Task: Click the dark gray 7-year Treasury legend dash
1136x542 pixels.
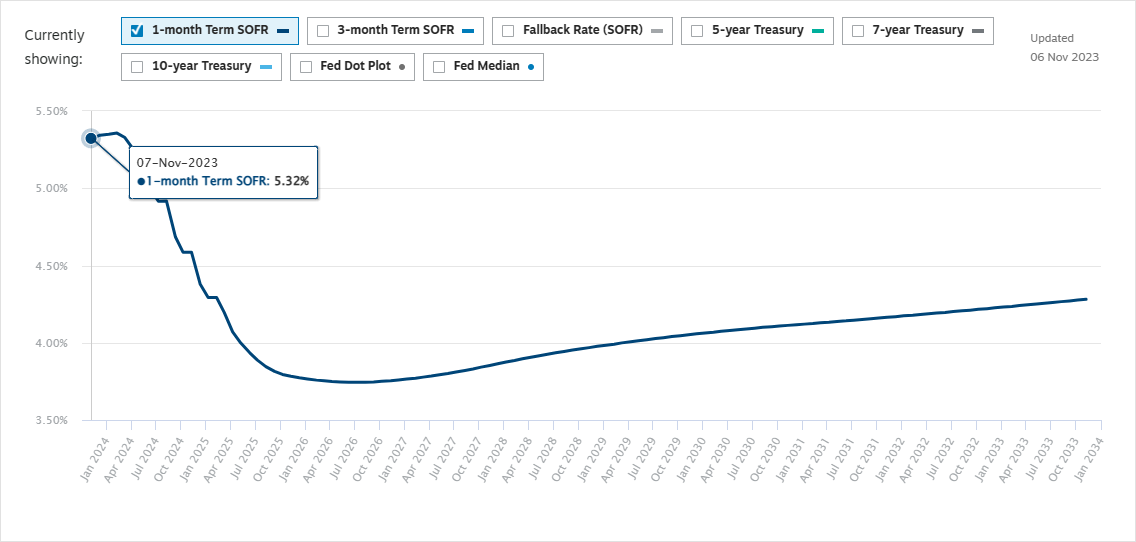Action: [x=977, y=31]
